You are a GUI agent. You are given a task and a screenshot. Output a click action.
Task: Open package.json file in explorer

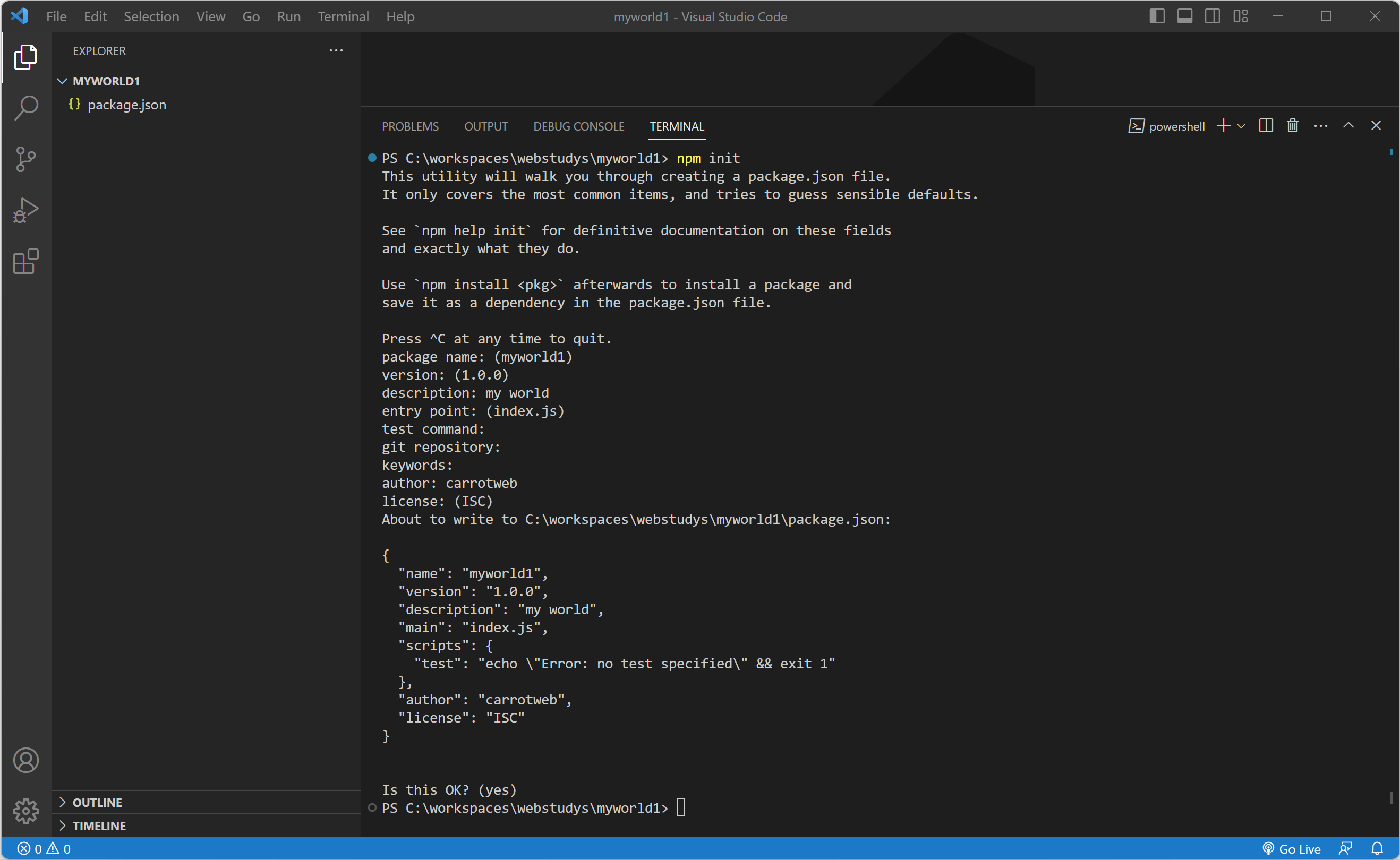126,105
